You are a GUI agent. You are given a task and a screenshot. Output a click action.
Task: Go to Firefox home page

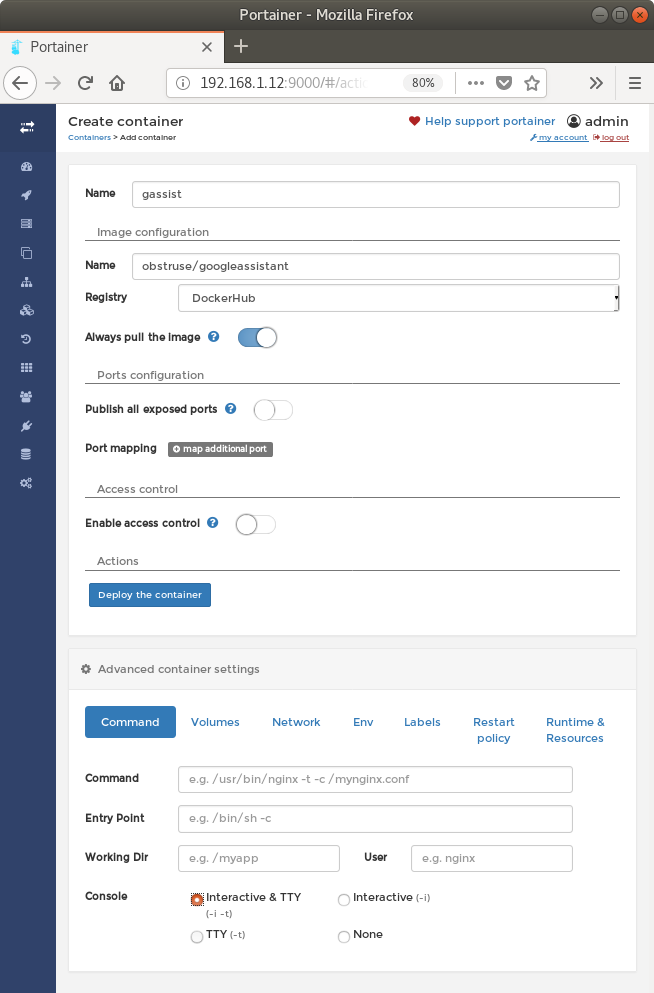(x=117, y=83)
